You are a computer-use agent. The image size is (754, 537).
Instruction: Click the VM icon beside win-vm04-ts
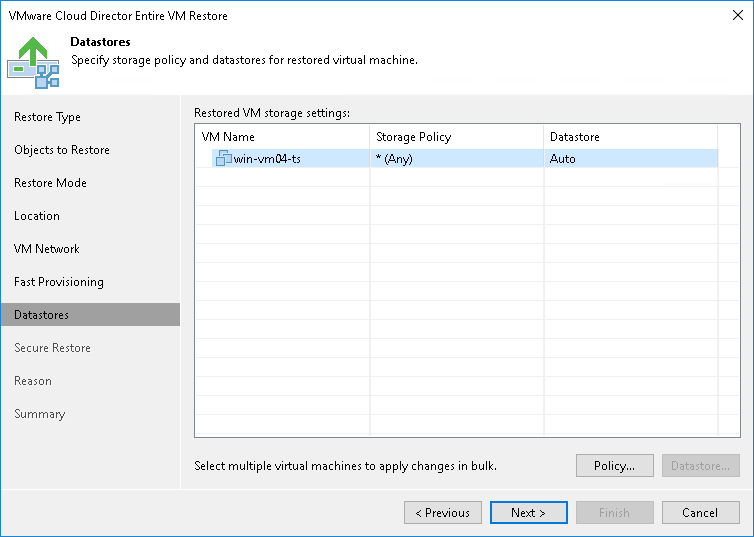(x=224, y=158)
